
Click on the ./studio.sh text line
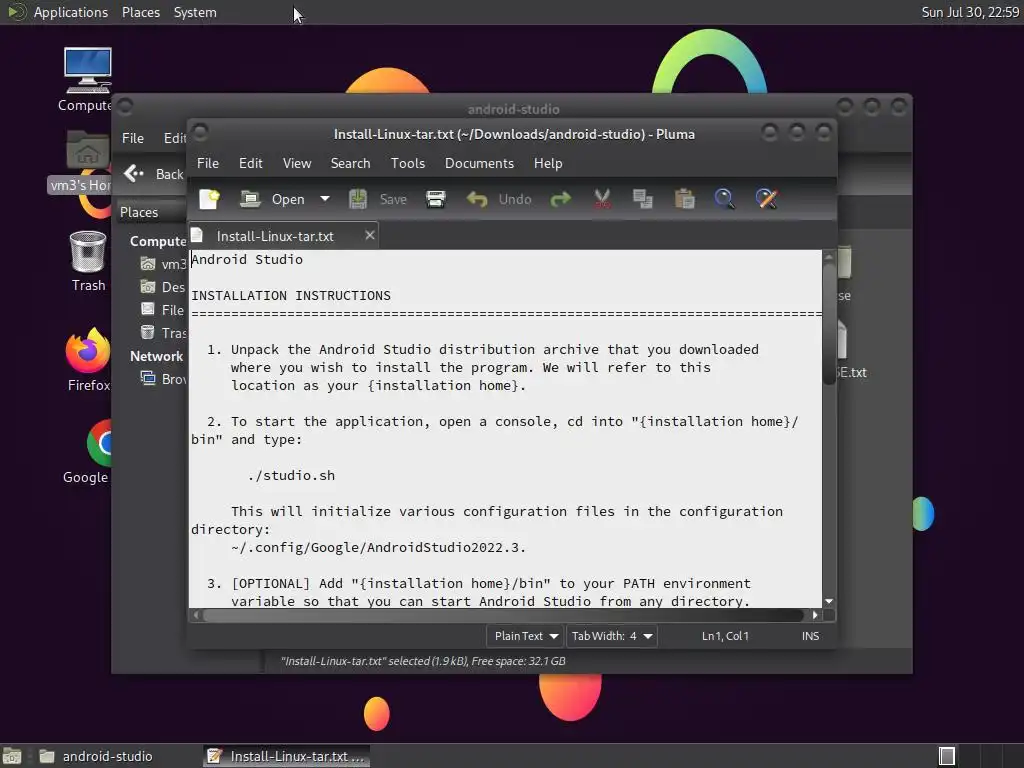tap(291, 475)
